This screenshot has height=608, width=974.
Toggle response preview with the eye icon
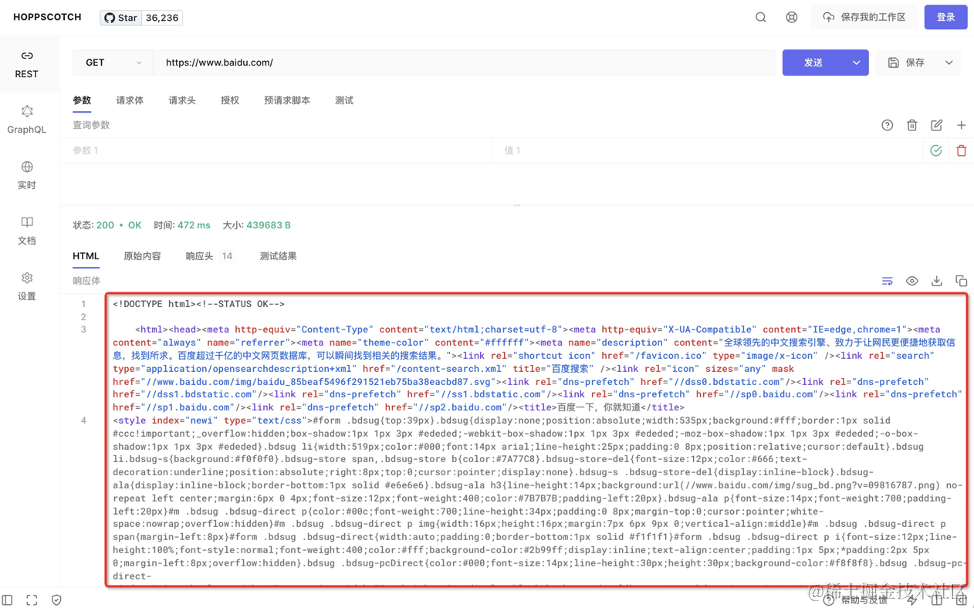912,281
